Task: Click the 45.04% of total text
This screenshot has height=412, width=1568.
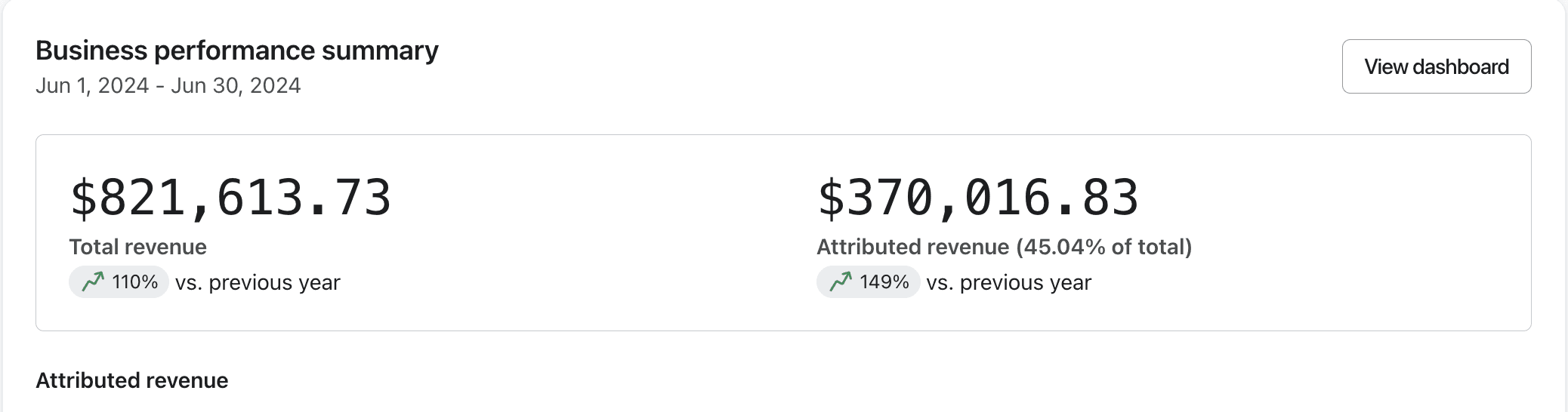Action: (1106, 247)
